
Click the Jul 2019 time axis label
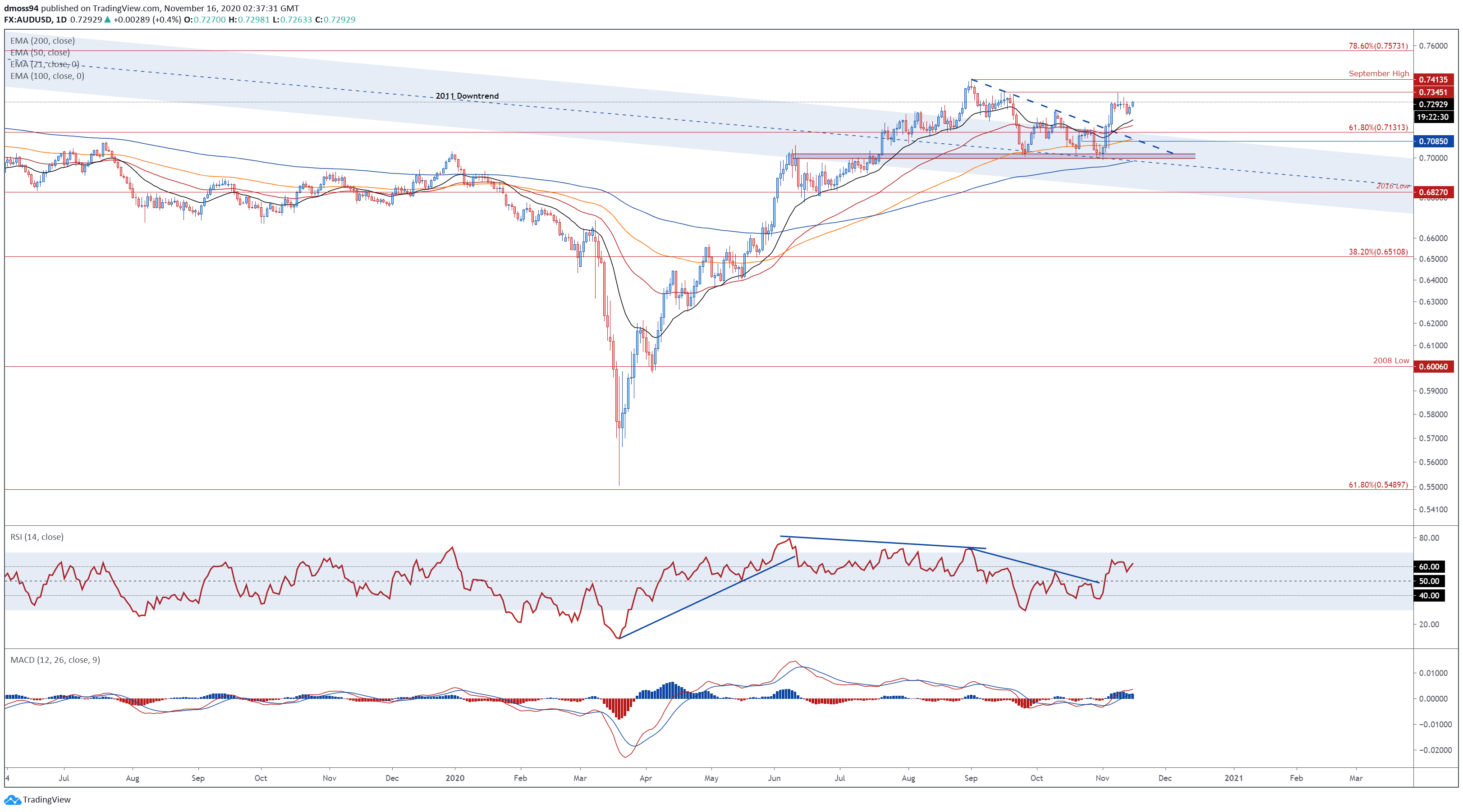pos(64,778)
